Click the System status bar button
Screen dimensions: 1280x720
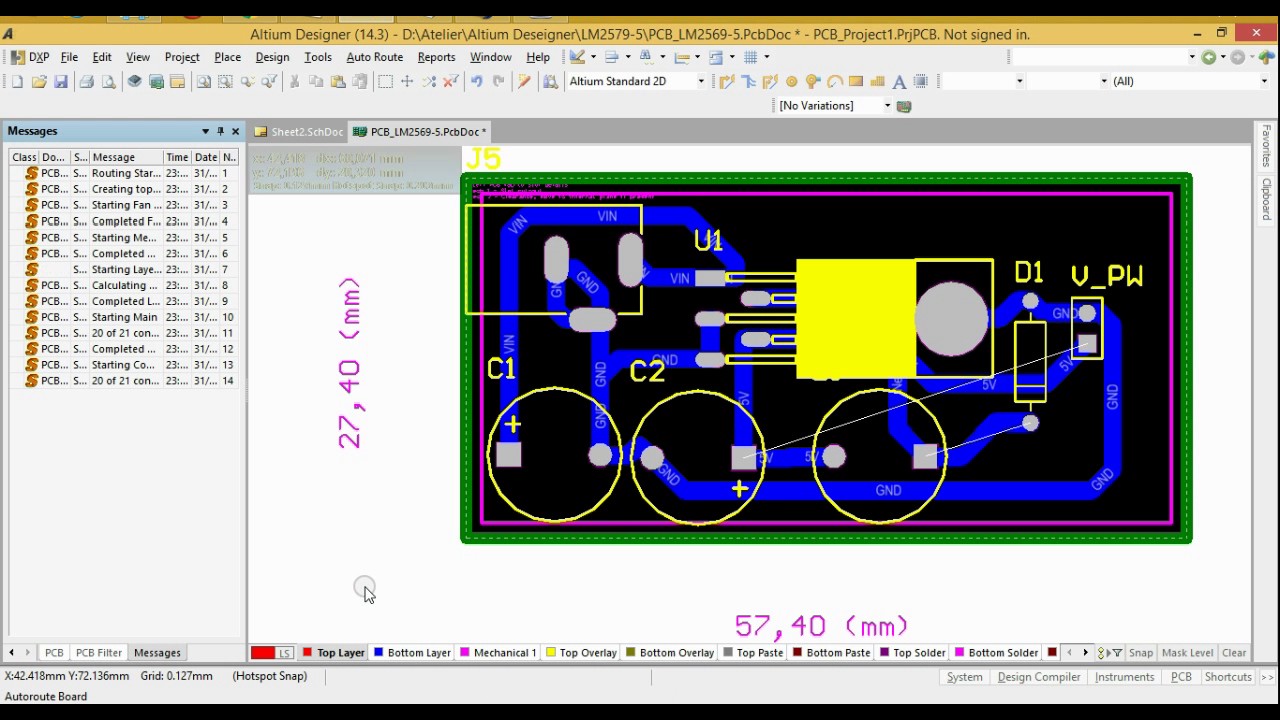point(965,677)
